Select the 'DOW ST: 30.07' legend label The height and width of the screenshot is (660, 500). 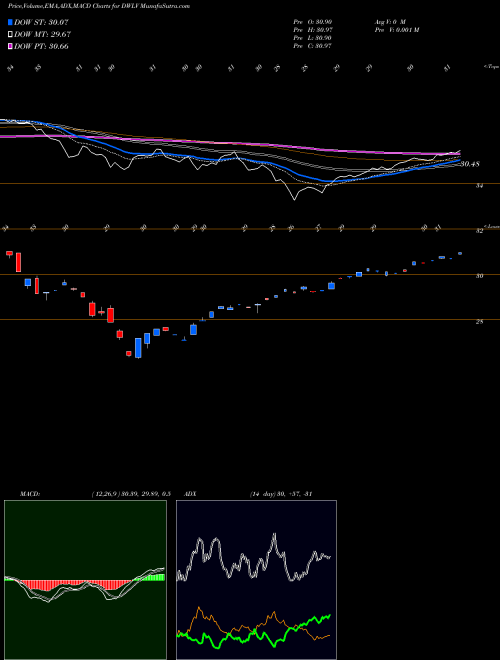[41, 22]
